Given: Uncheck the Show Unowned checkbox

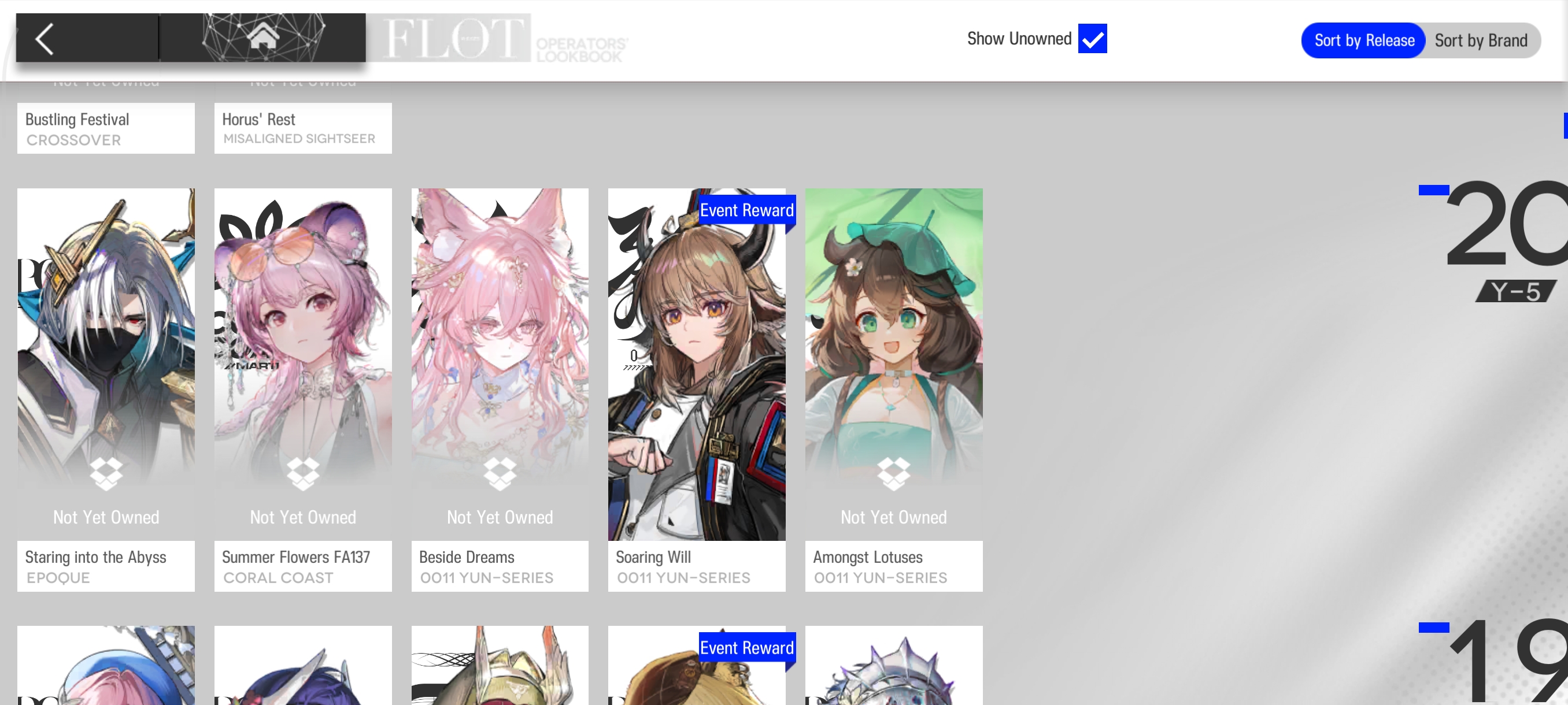Looking at the screenshot, I should click(x=1092, y=39).
